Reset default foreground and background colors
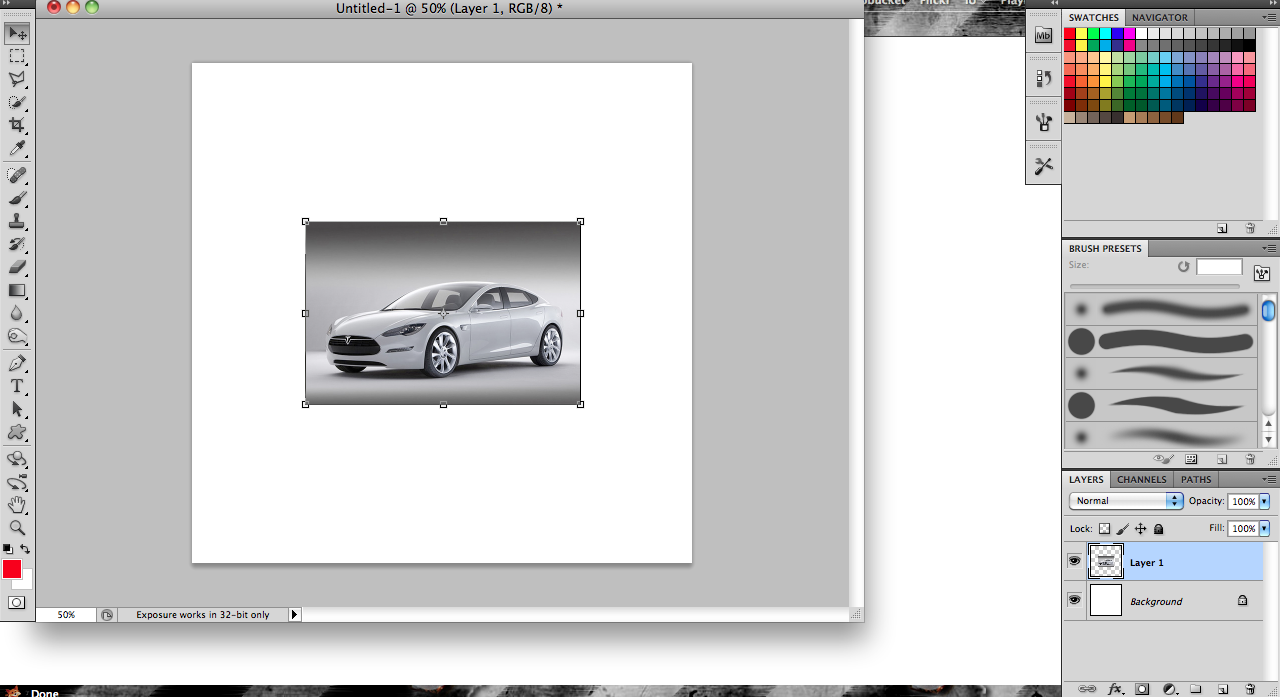Viewport: 1280px width, 697px height. coord(7,549)
